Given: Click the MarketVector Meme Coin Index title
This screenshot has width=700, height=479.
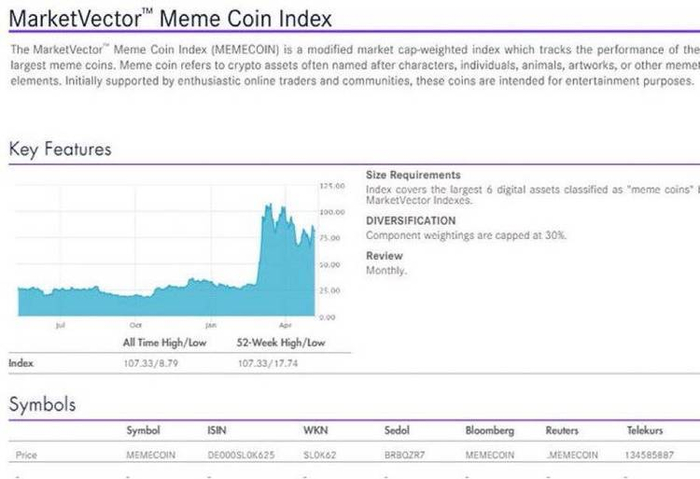Looking at the screenshot, I should point(170,18).
